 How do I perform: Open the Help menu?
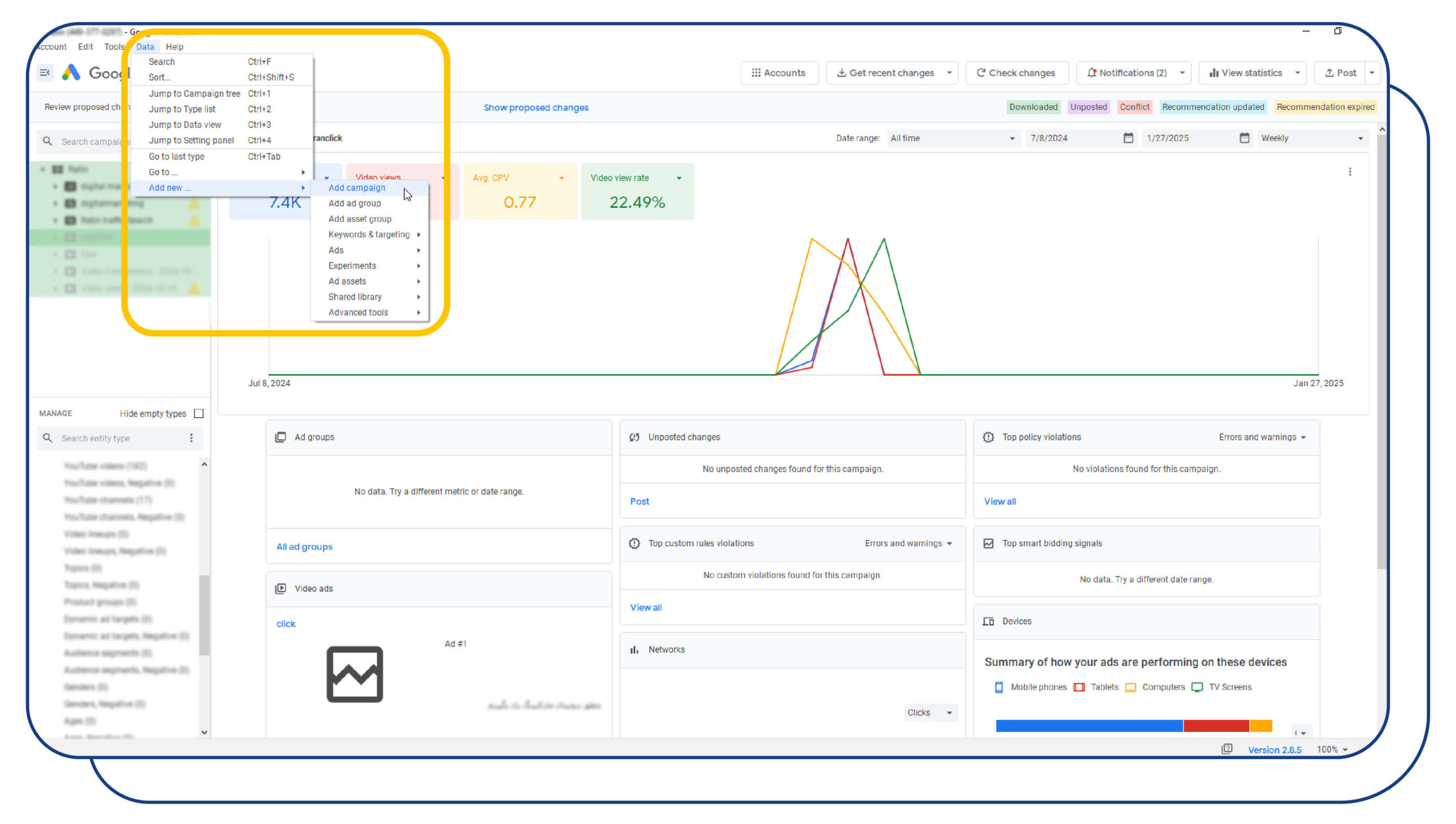click(x=174, y=47)
